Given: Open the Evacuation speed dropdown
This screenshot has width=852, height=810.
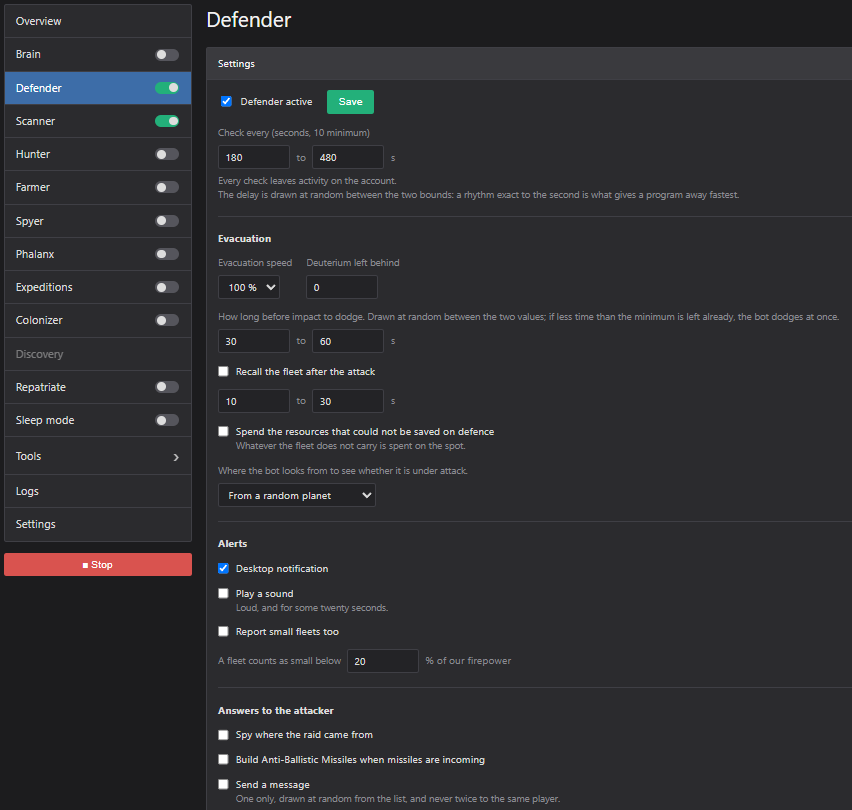Looking at the screenshot, I should (249, 287).
